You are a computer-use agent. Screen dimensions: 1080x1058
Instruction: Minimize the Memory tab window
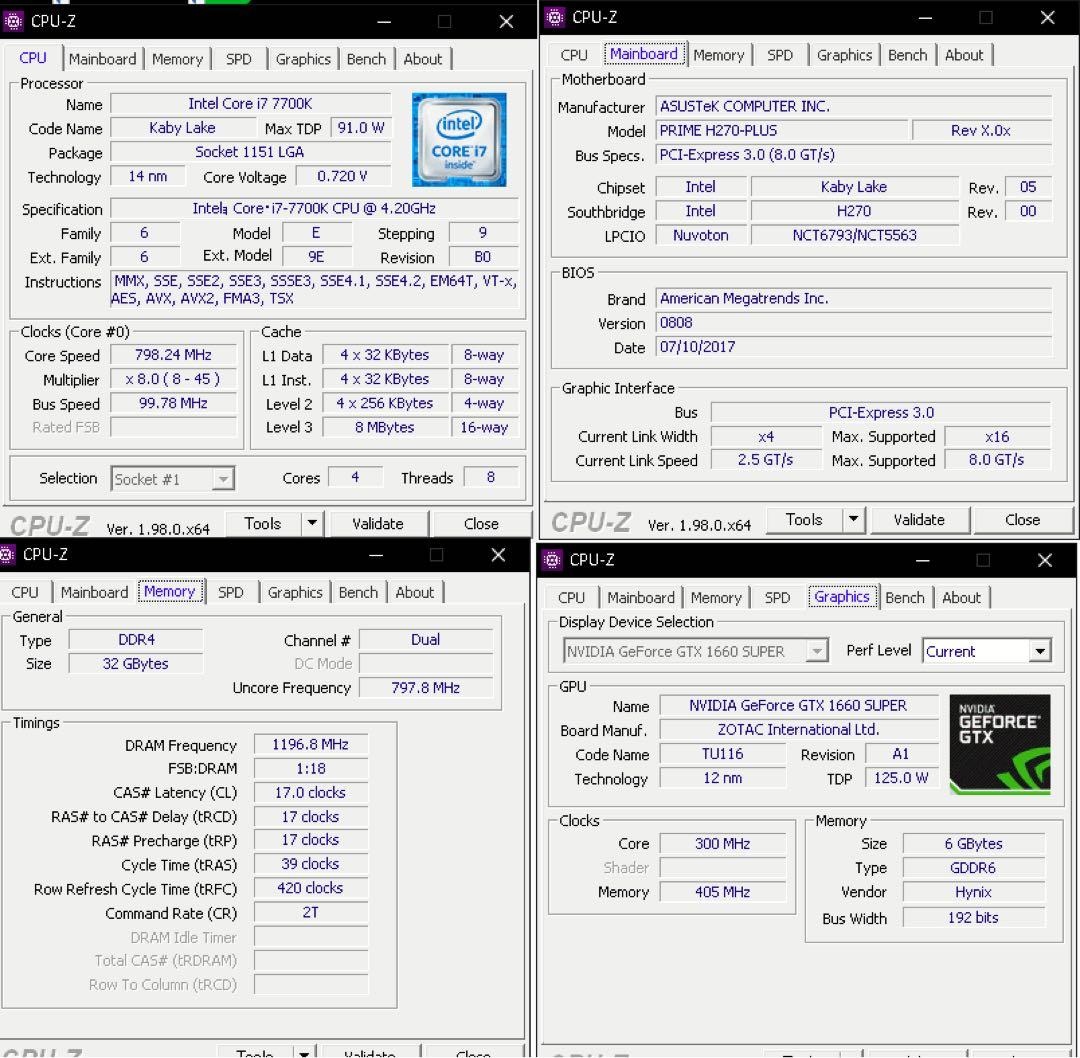point(376,555)
